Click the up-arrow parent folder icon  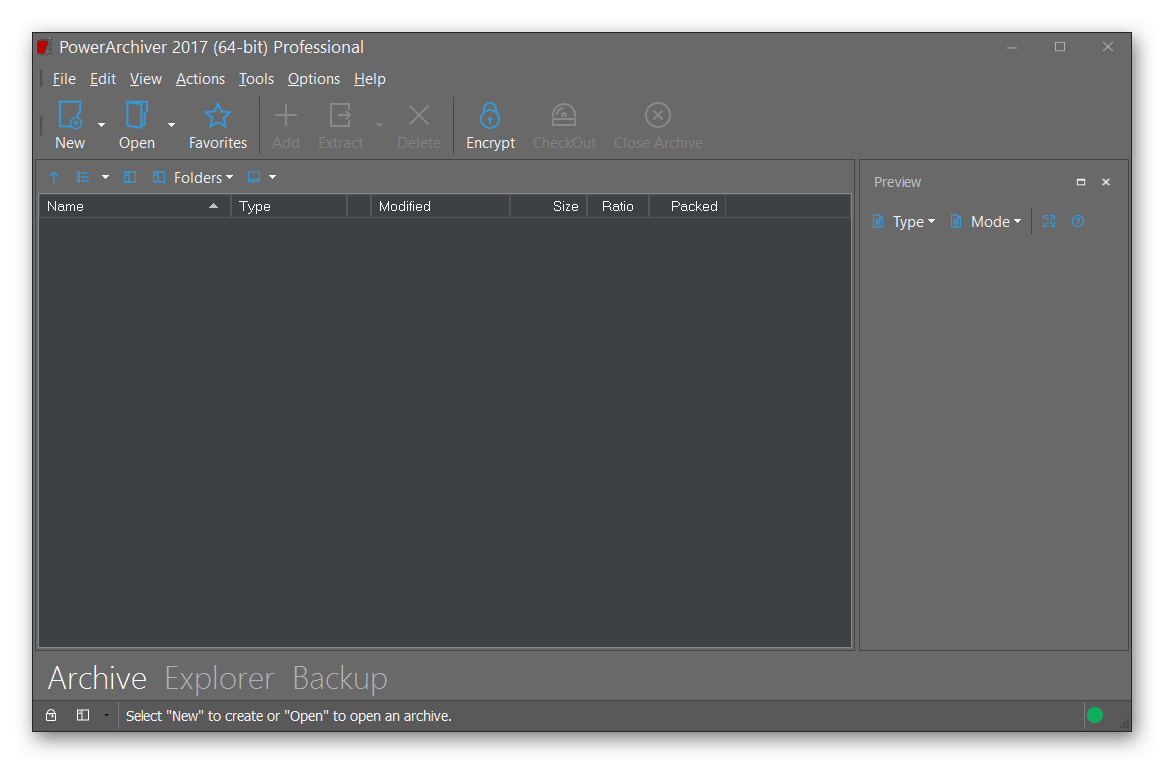click(54, 178)
